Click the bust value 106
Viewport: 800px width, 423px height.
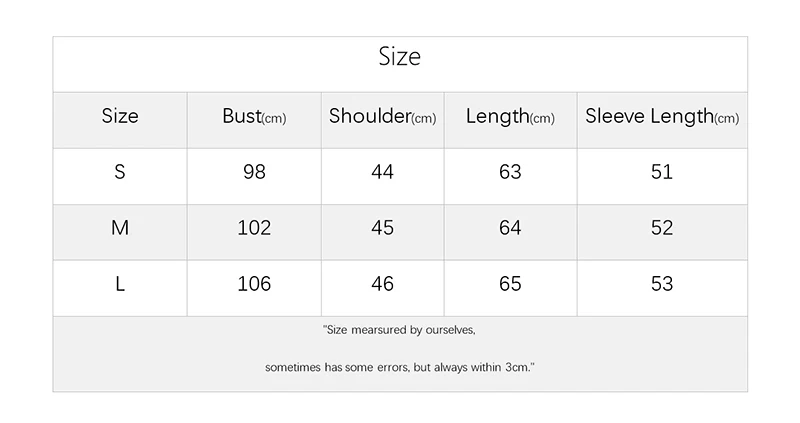(x=254, y=284)
